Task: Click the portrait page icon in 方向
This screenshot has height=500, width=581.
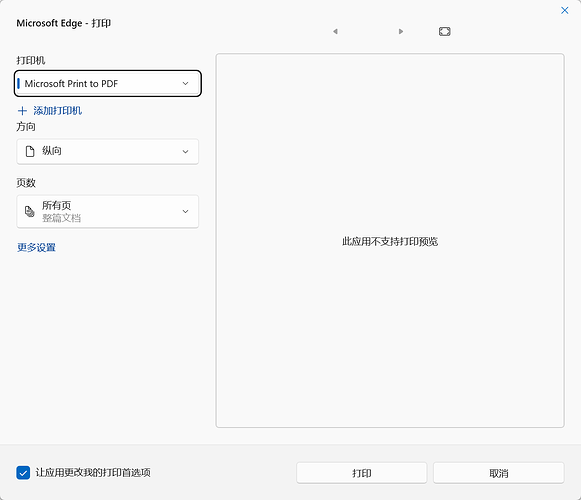Action: [30, 151]
